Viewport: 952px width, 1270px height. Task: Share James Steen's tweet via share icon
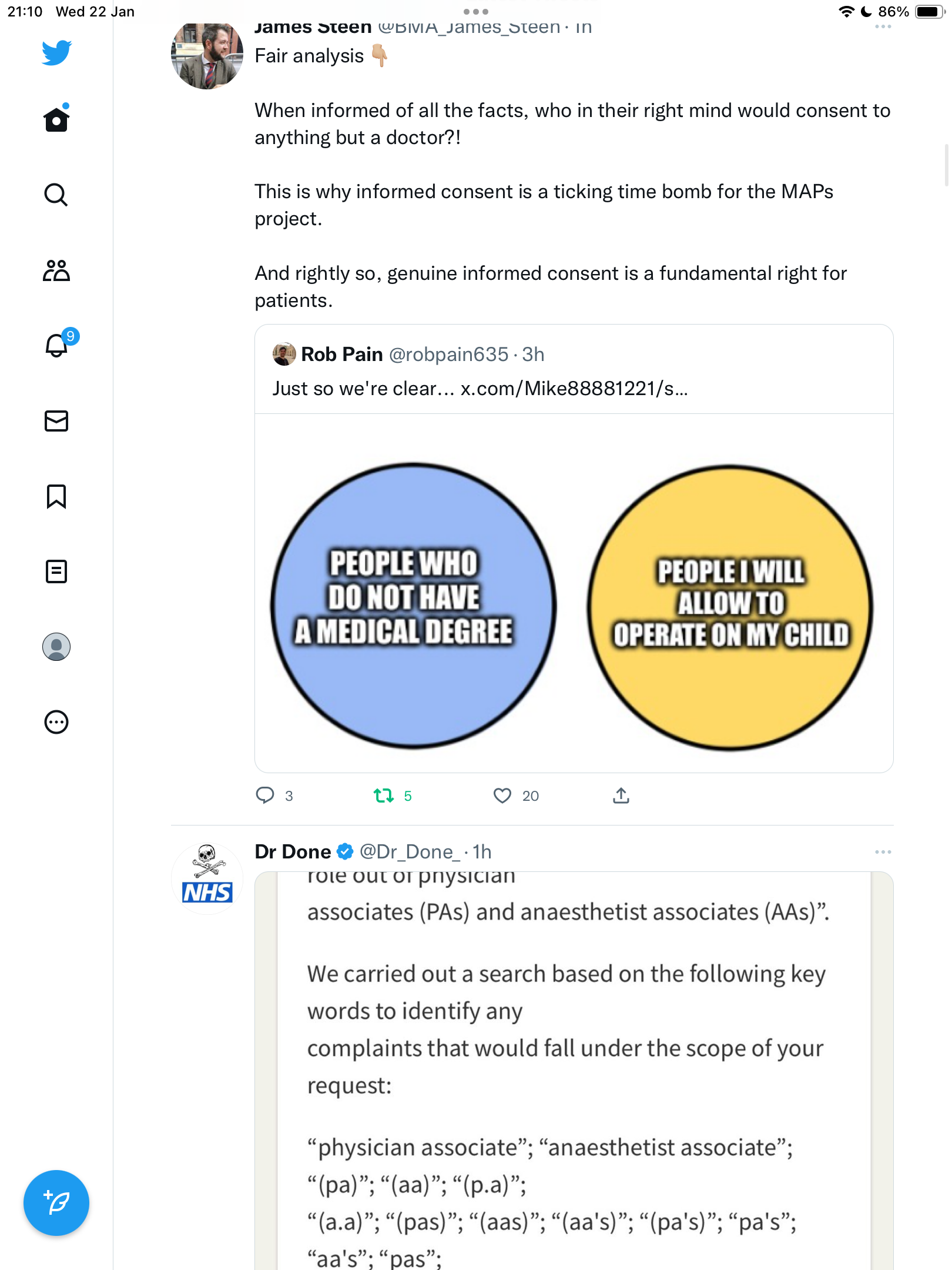coord(621,796)
